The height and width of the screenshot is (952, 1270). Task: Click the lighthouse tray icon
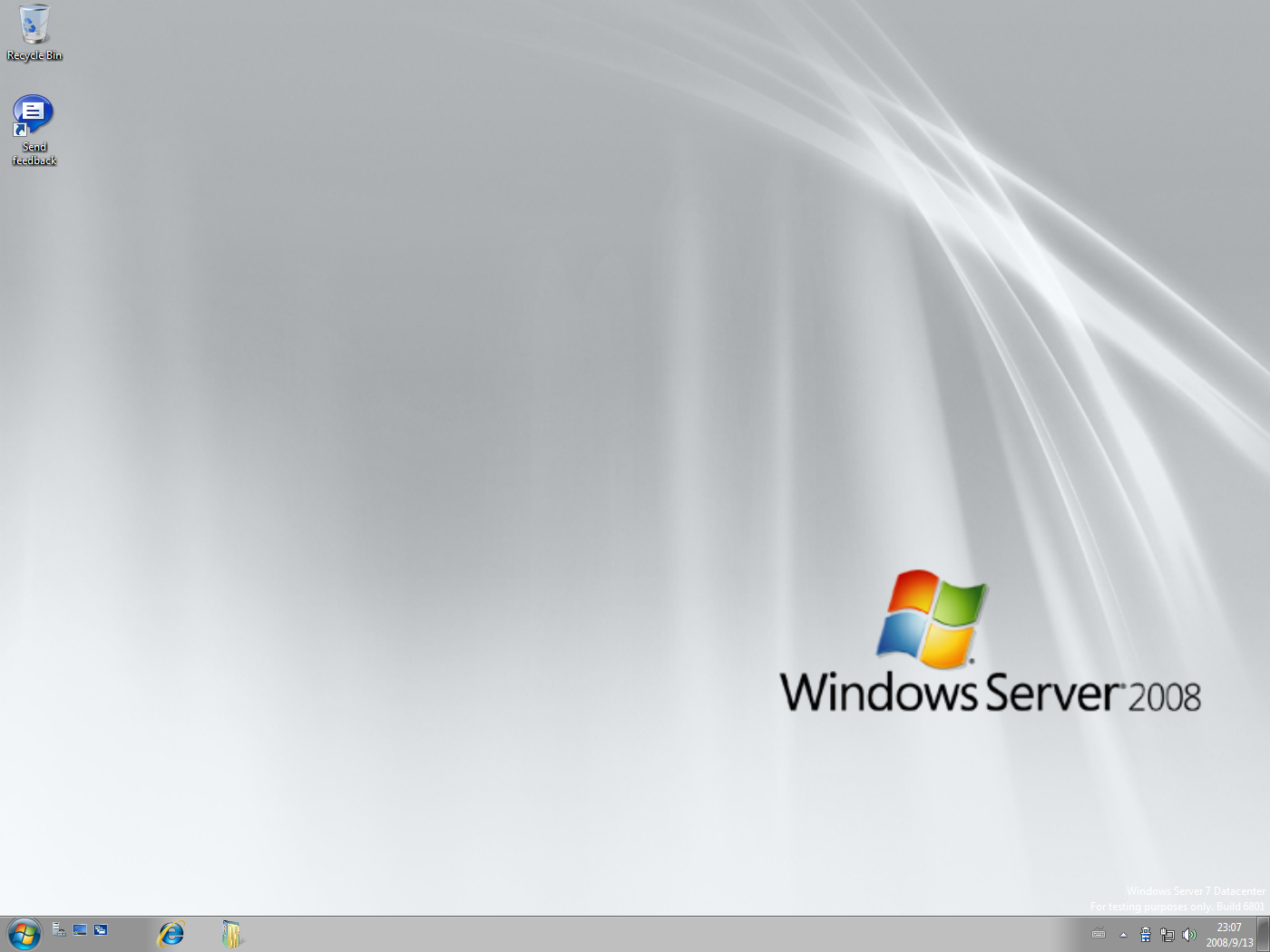(1146, 935)
